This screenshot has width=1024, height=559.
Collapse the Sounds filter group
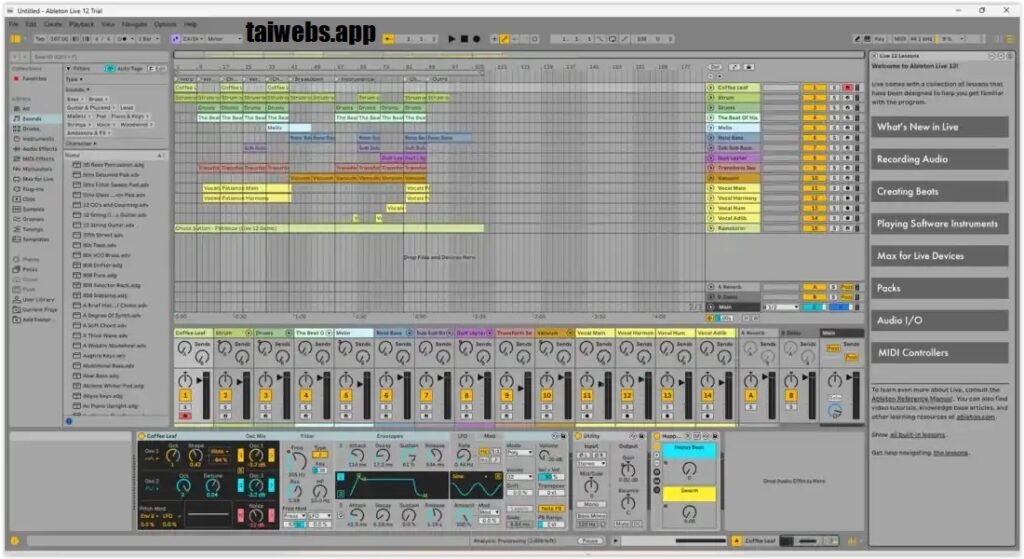tap(88, 89)
